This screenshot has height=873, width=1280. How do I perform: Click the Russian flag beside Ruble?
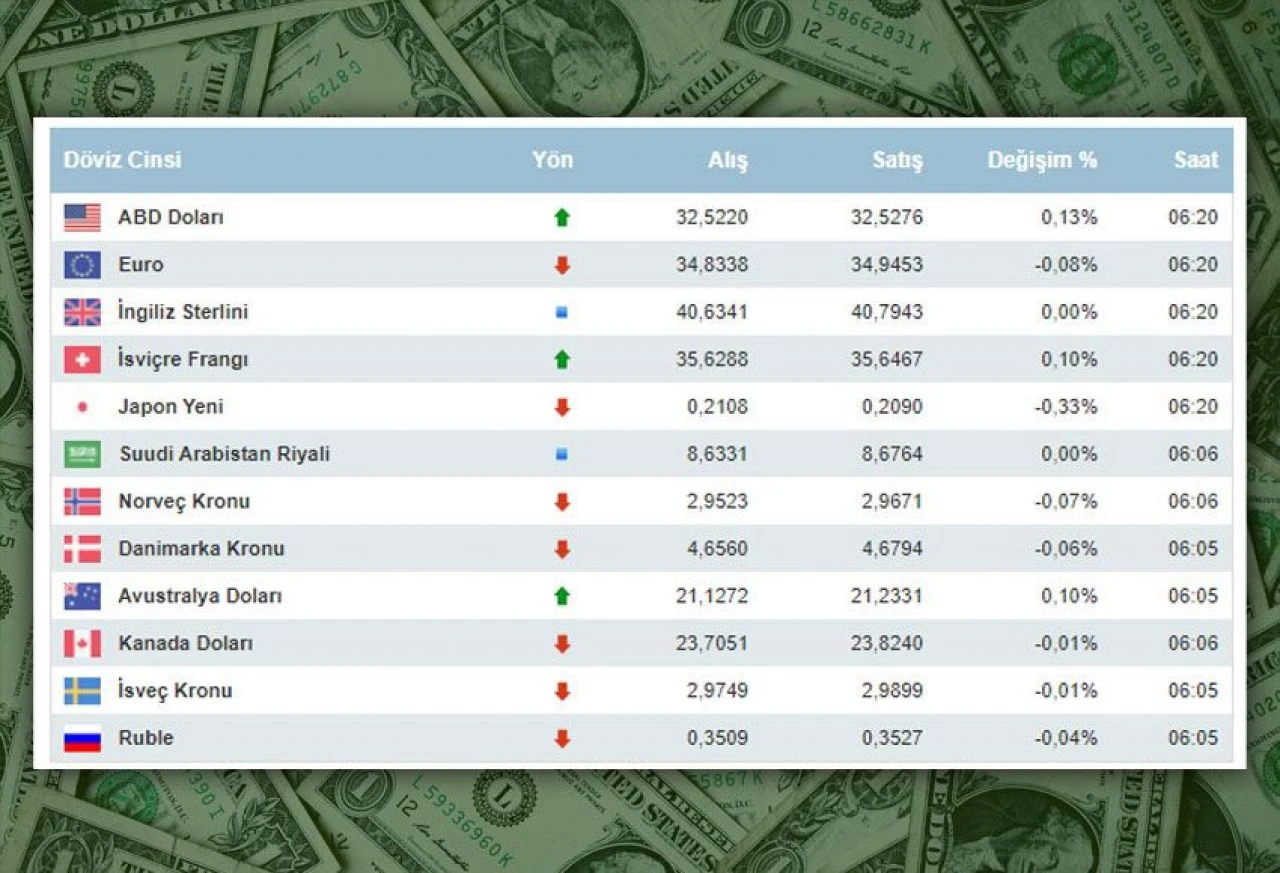coord(82,739)
